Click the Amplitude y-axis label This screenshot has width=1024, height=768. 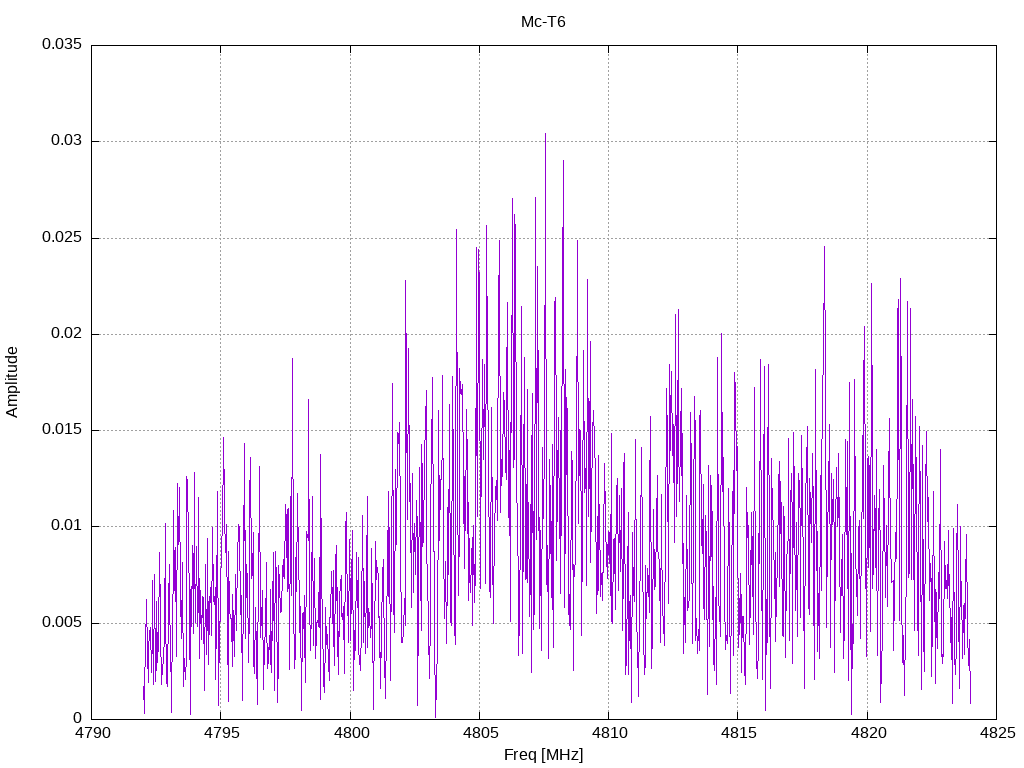coord(12,382)
